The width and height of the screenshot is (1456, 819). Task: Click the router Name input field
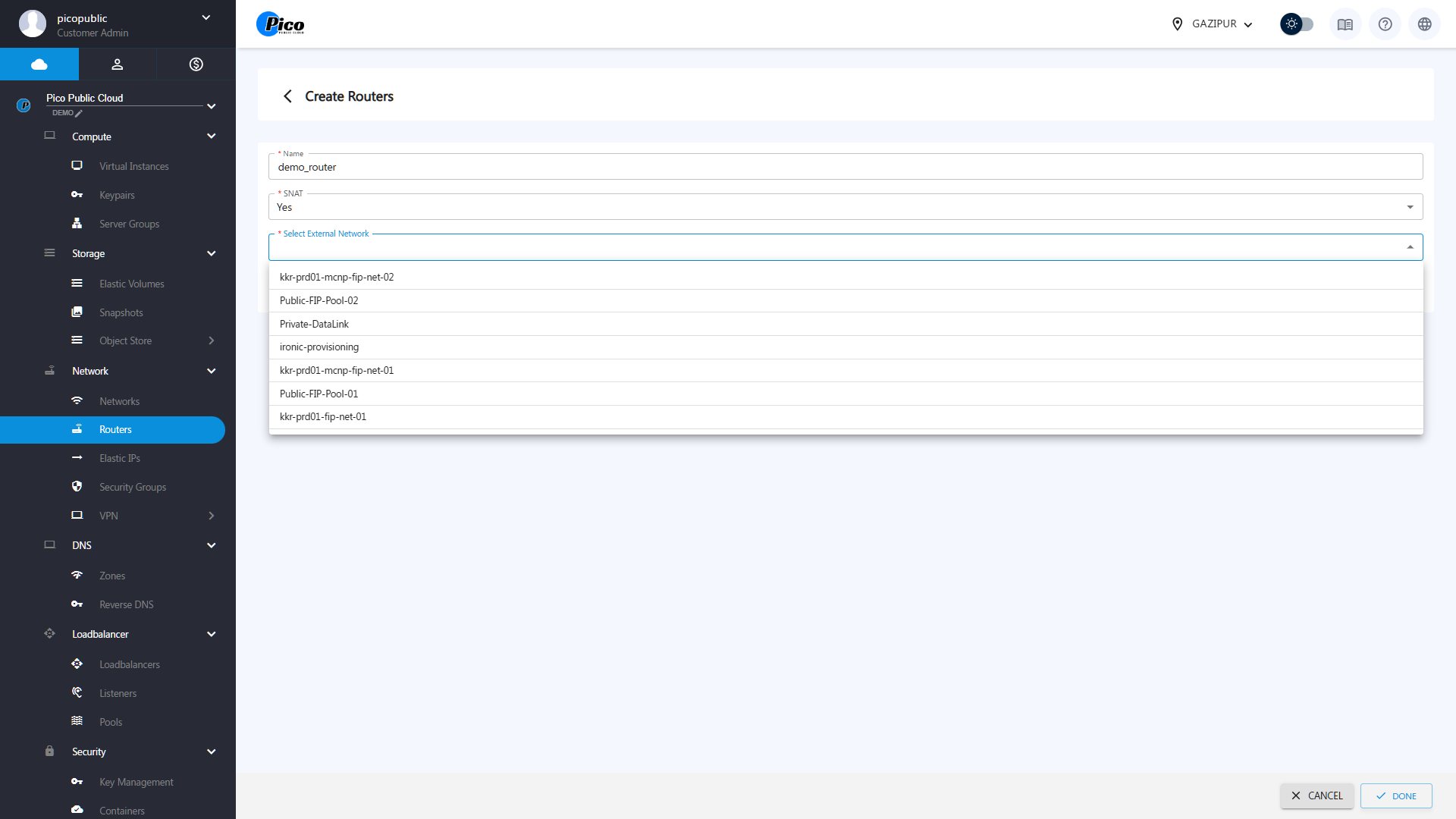(x=845, y=168)
